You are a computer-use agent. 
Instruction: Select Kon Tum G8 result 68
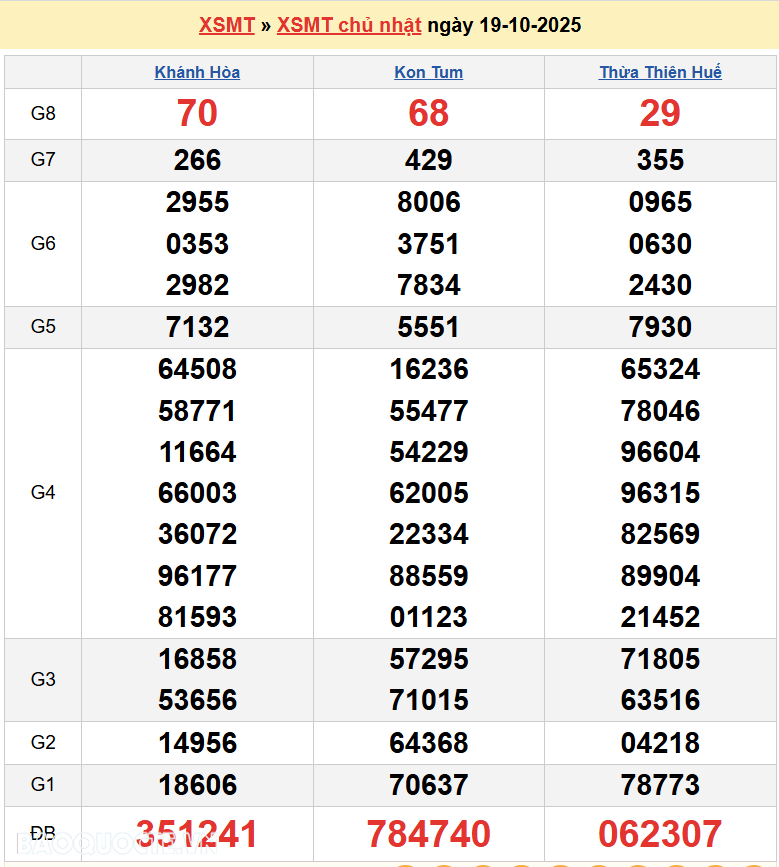[428, 113]
